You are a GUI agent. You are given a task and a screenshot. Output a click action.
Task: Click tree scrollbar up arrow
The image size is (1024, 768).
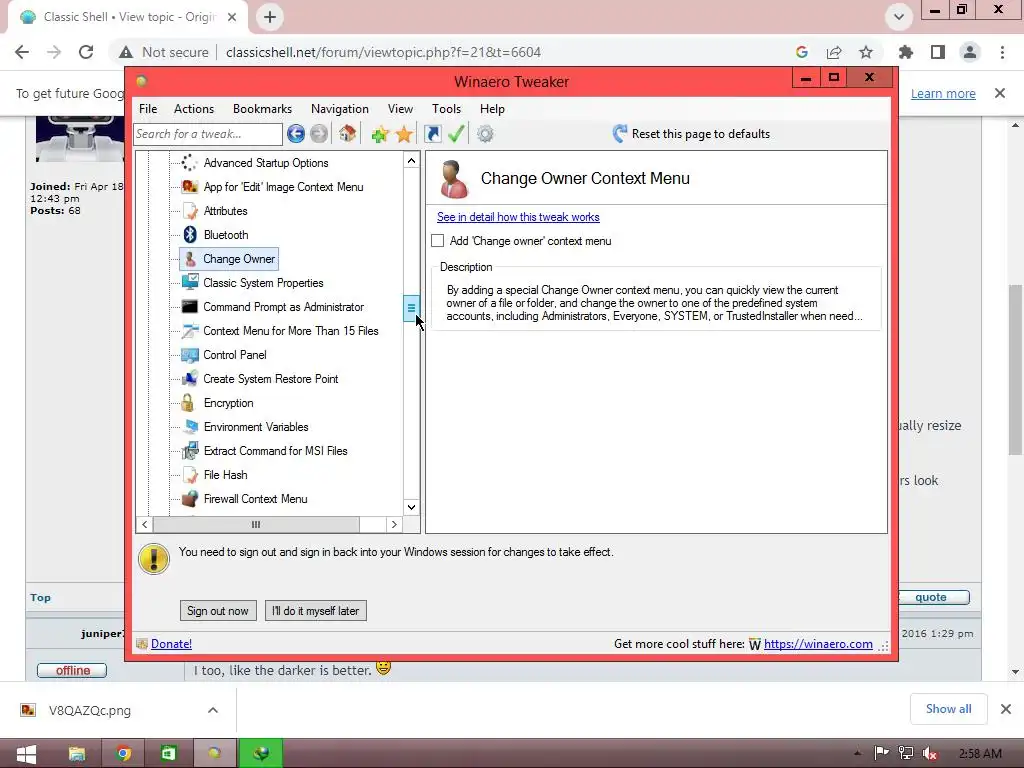(x=411, y=161)
